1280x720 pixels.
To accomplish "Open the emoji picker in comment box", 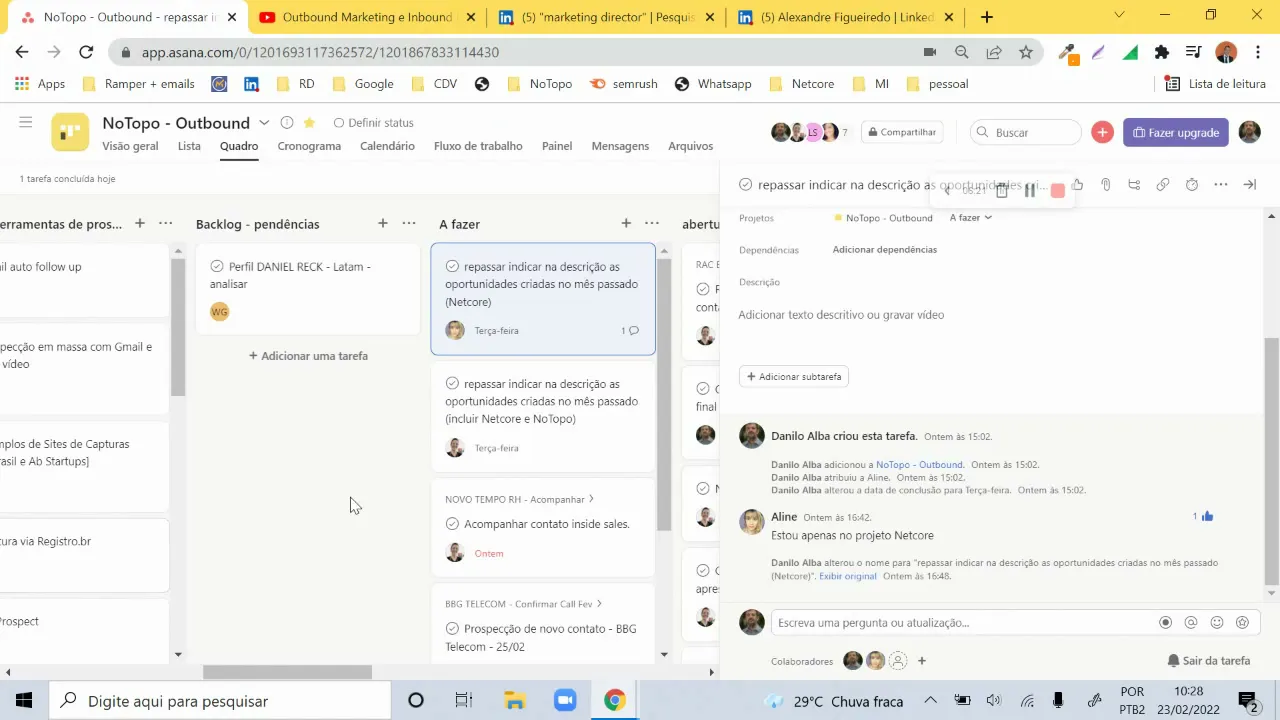I will coord(1217,622).
